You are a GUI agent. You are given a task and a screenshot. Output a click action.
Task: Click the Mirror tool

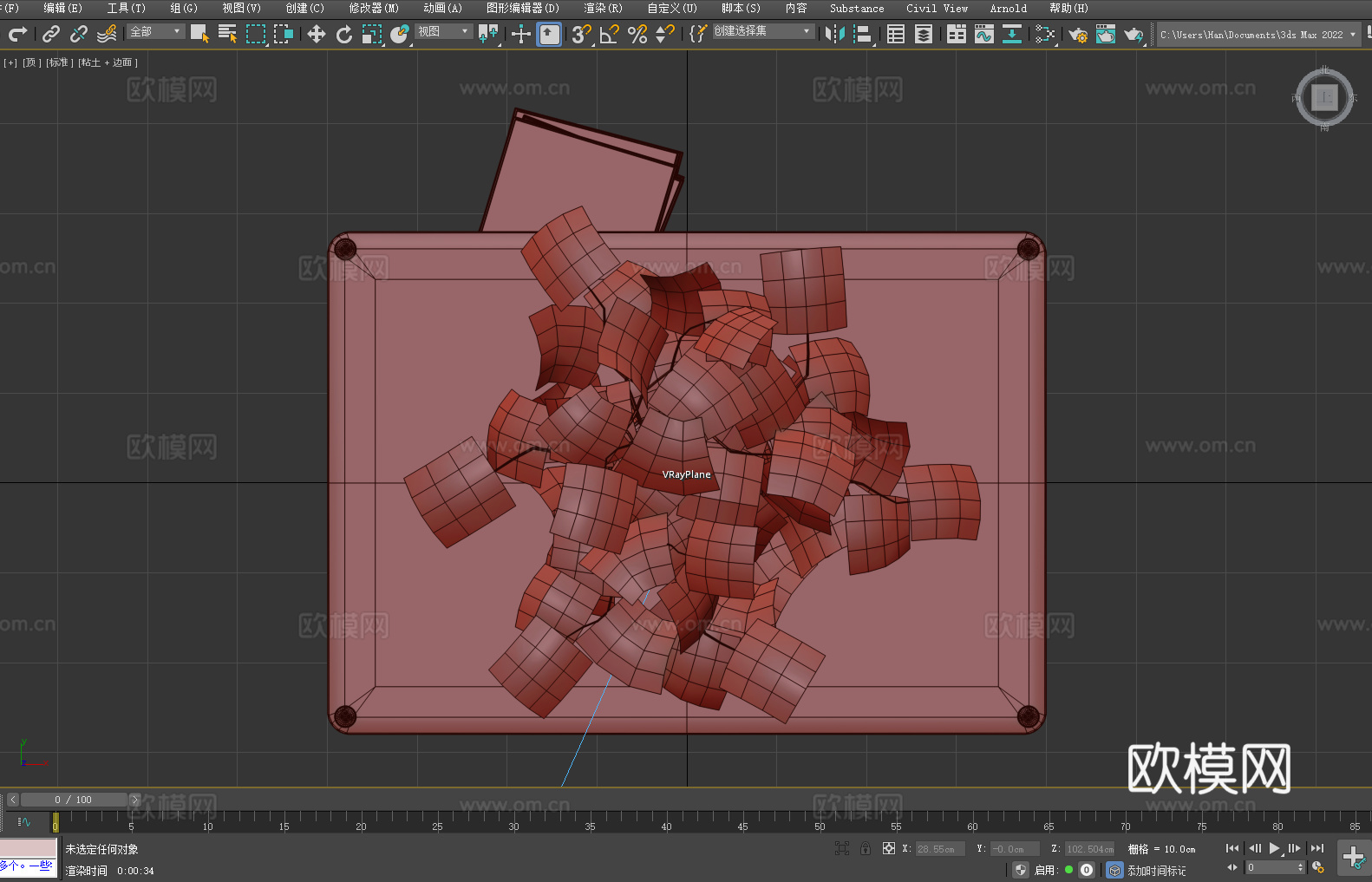click(835, 34)
